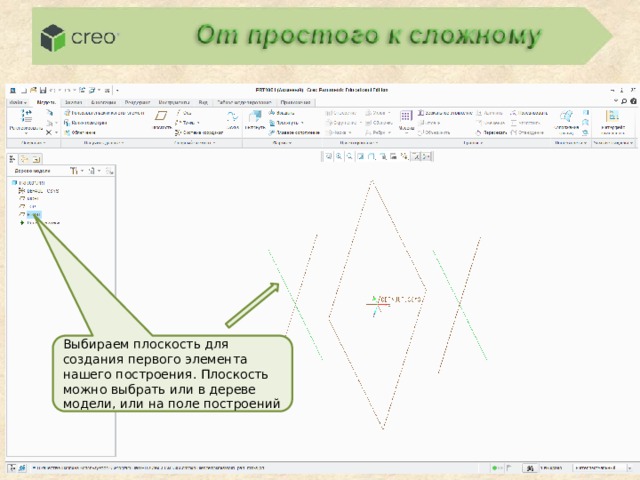The width and height of the screenshot is (640, 480).
Task: Click the Save diskette icon in quick access toolbar
Action: pyautogui.click(x=43, y=90)
